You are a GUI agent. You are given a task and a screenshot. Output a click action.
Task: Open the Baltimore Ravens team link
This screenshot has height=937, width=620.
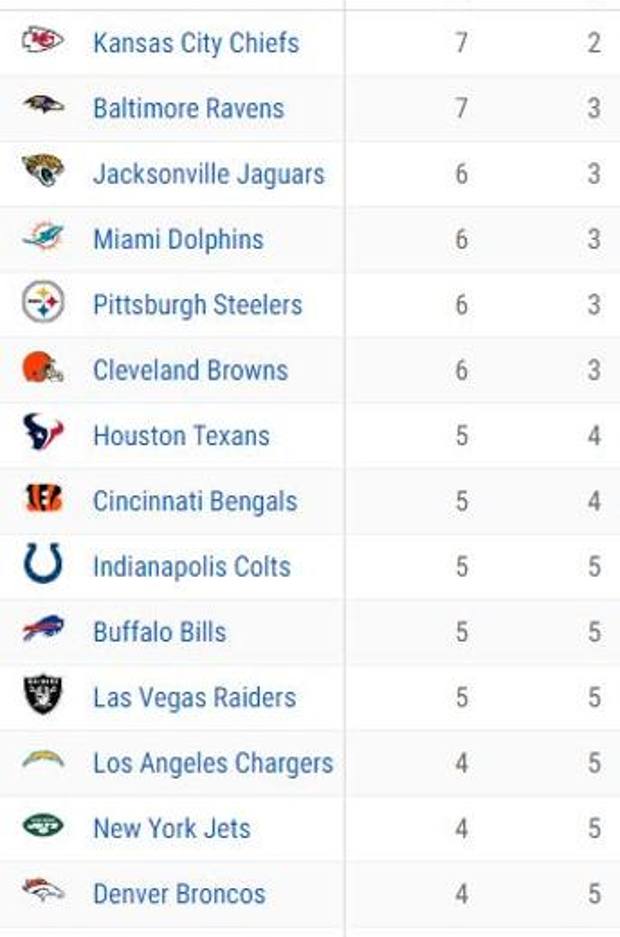188,108
